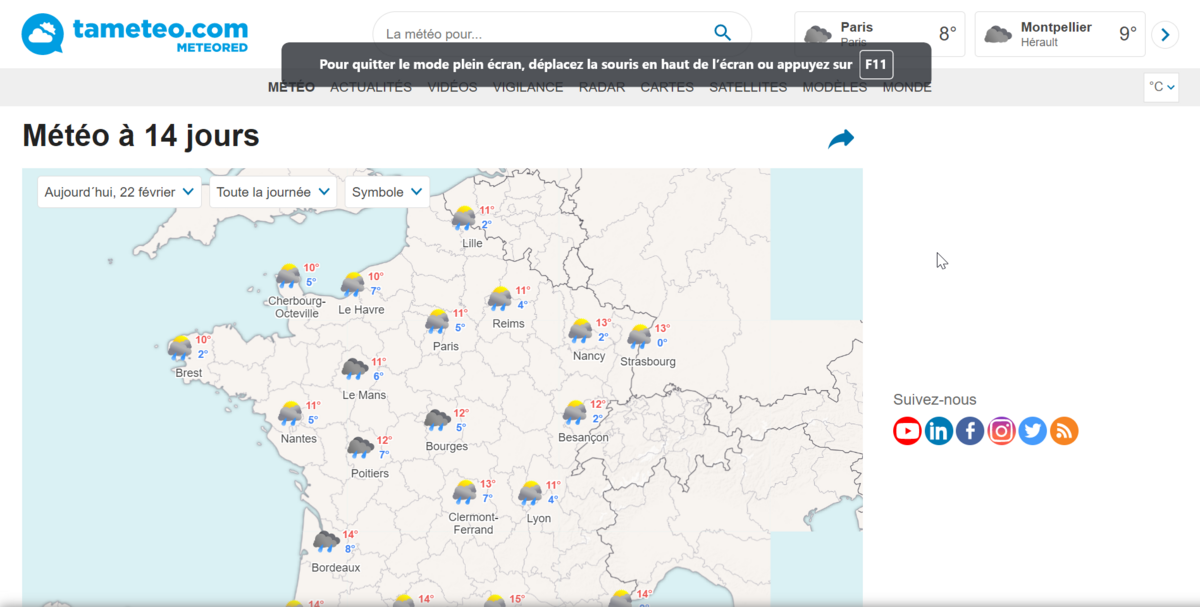Click the weather icon above Cherbourg-Octeville
1200x607 pixels.
tap(289, 276)
